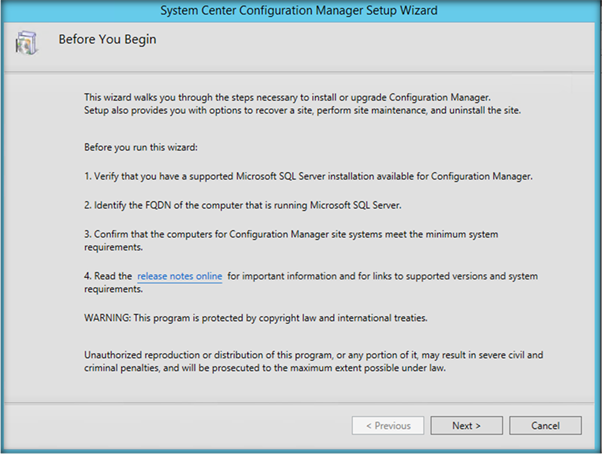Open the release notes online link
Viewport: 602px width, 454px height.
[x=180, y=276]
